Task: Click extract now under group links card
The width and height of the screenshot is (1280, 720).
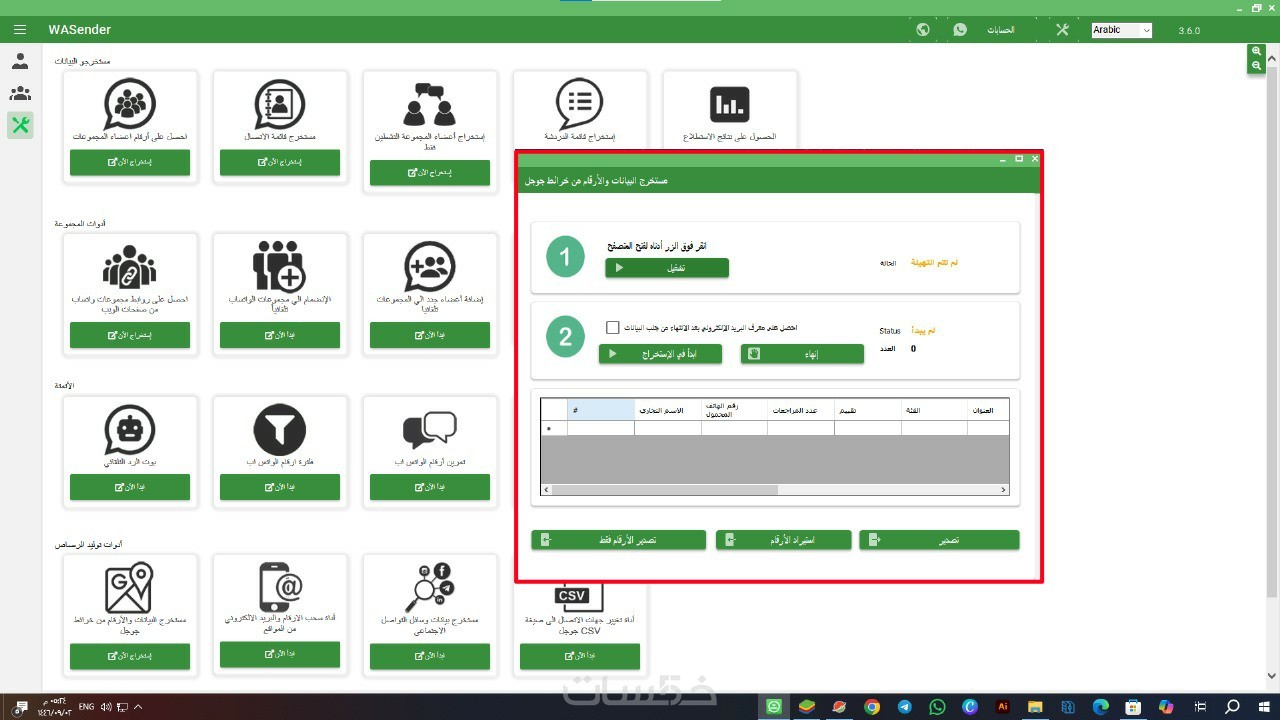Action: [130, 335]
